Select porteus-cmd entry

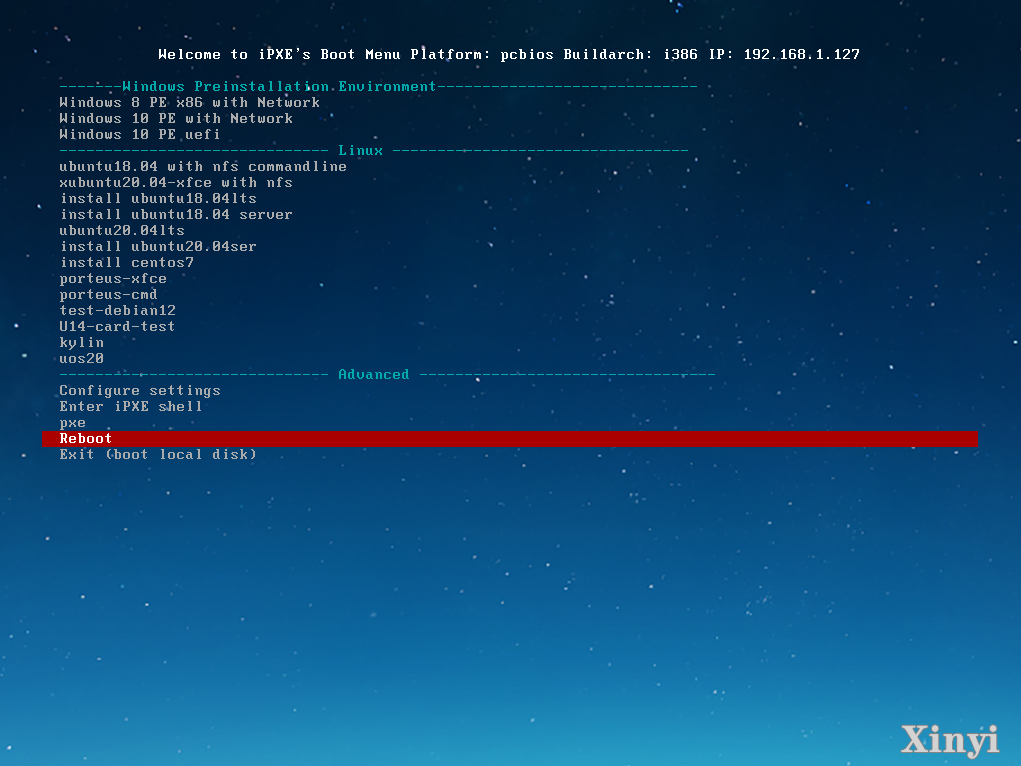pos(108,294)
